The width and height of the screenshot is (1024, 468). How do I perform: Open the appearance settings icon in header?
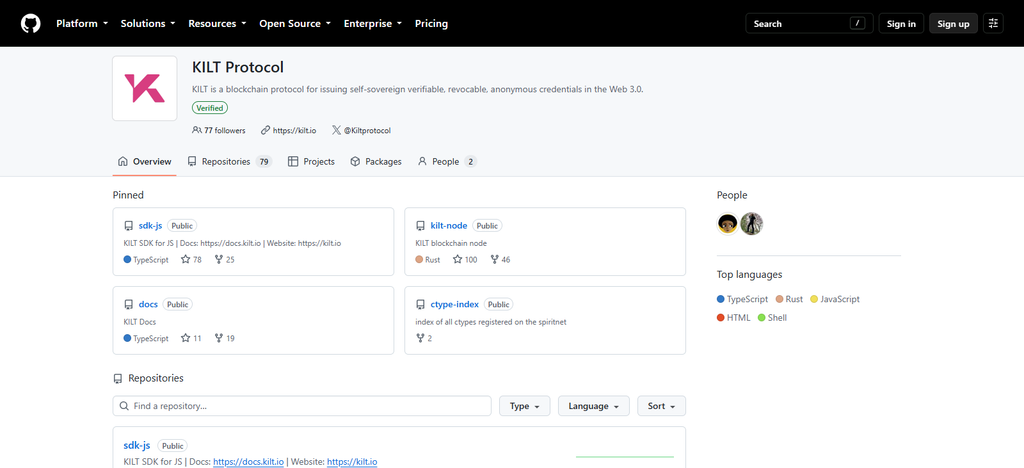point(993,23)
